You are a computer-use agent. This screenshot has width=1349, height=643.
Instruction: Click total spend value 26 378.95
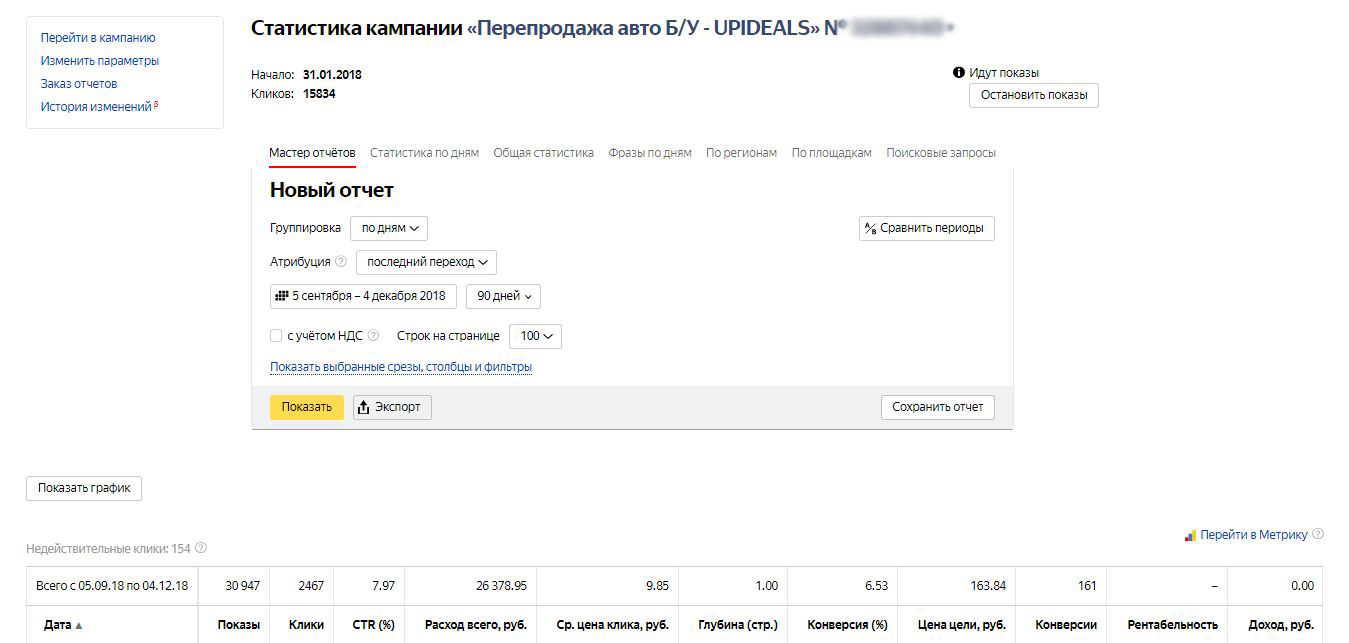click(x=502, y=586)
